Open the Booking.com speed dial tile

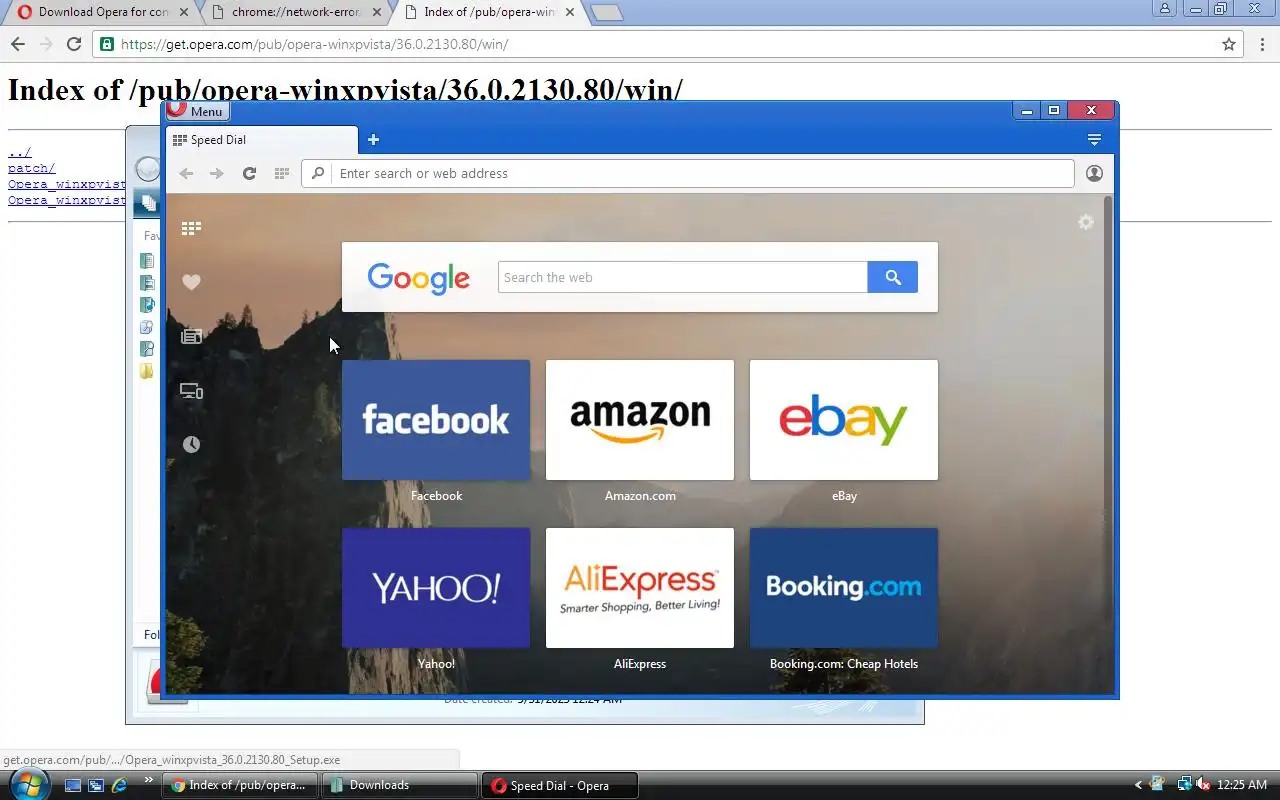pos(844,588)
